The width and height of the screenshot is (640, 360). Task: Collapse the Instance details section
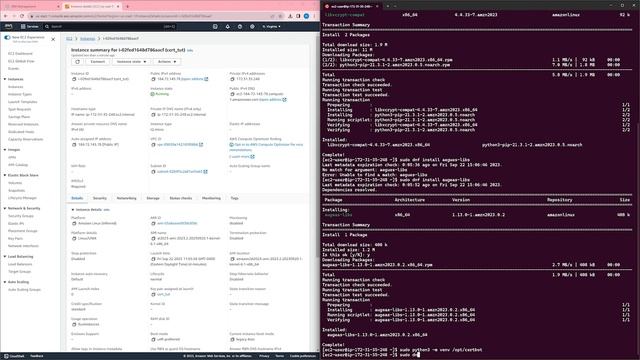pyautogui.click(x=73, y=210)
